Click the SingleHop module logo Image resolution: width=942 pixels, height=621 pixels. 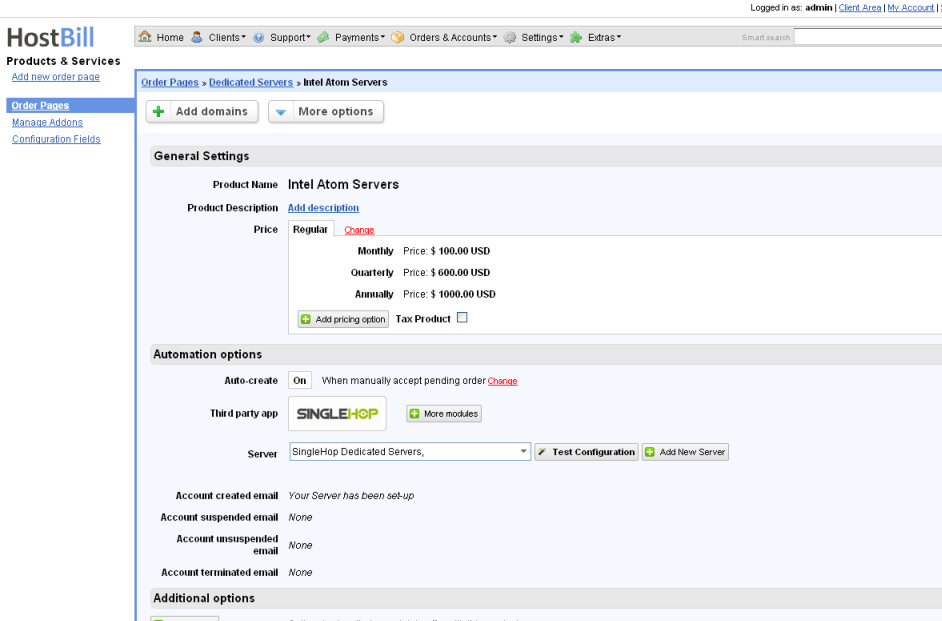(337, 414)
